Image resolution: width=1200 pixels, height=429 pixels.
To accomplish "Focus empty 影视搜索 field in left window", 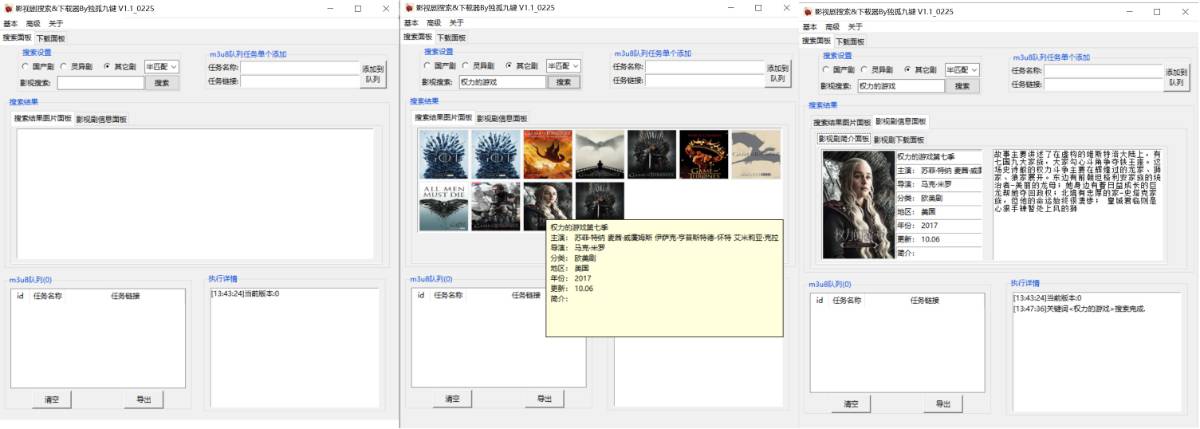I will click(99, 83).
